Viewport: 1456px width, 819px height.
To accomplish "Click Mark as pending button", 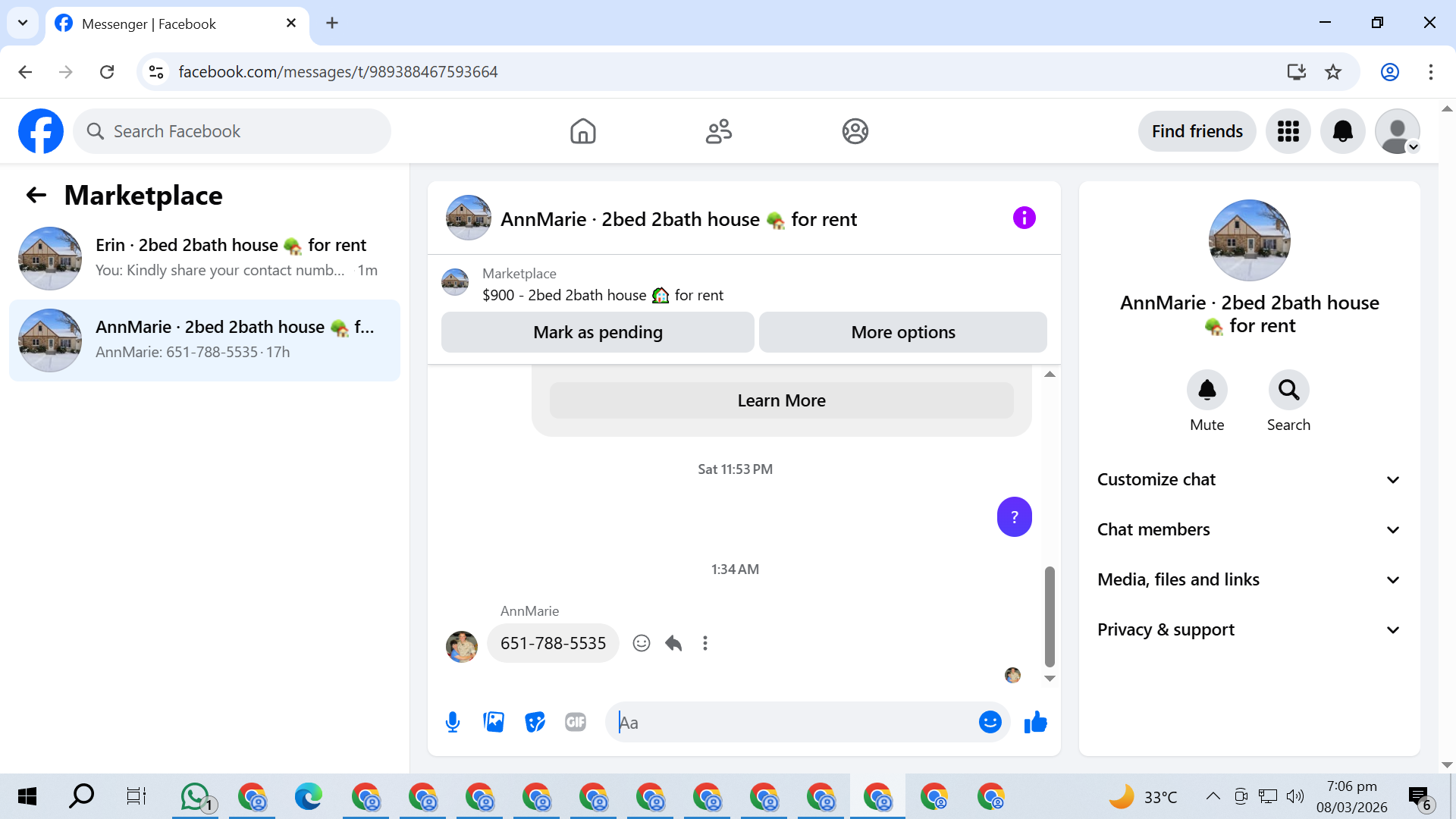I will point(598,332).
